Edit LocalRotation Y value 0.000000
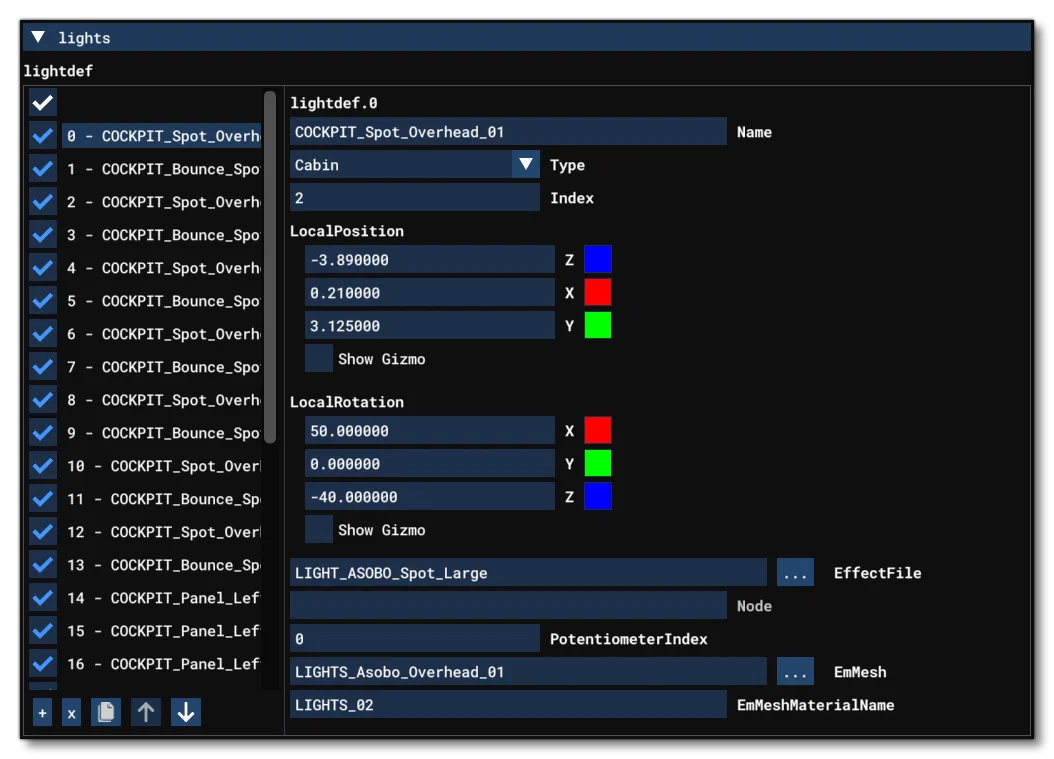Screen dimensions: 1054x759 (430, 463)
